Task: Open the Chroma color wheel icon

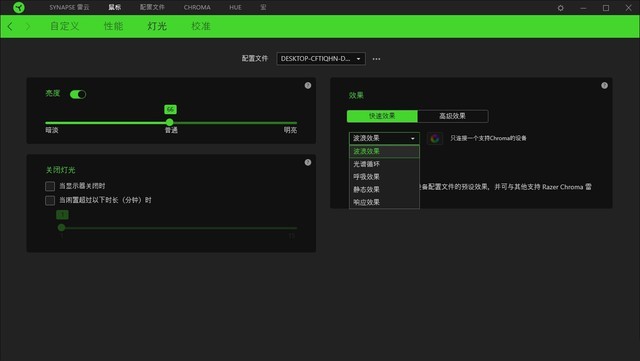Action: point(435,138)
